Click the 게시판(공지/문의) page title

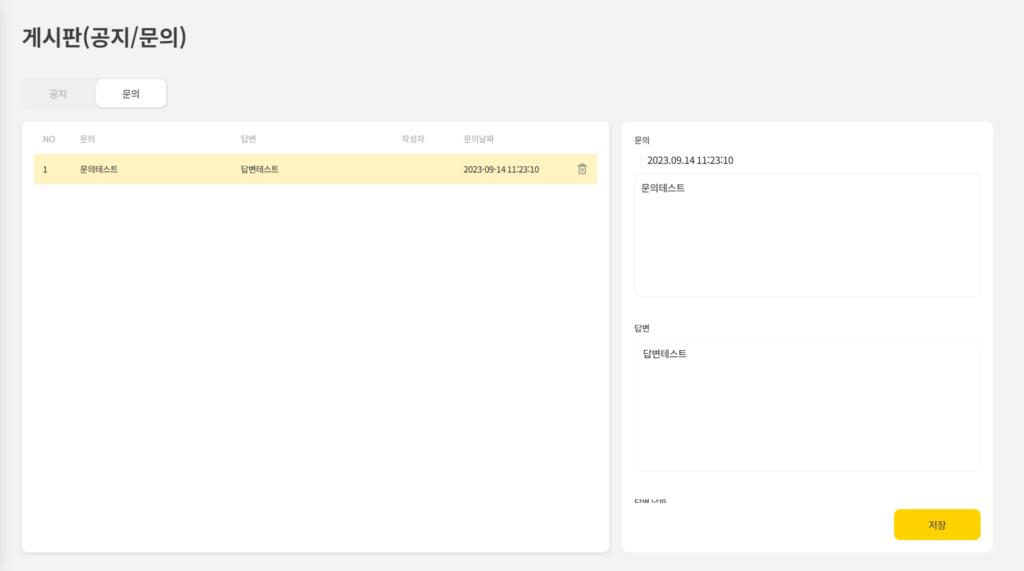tap(105, 38)
